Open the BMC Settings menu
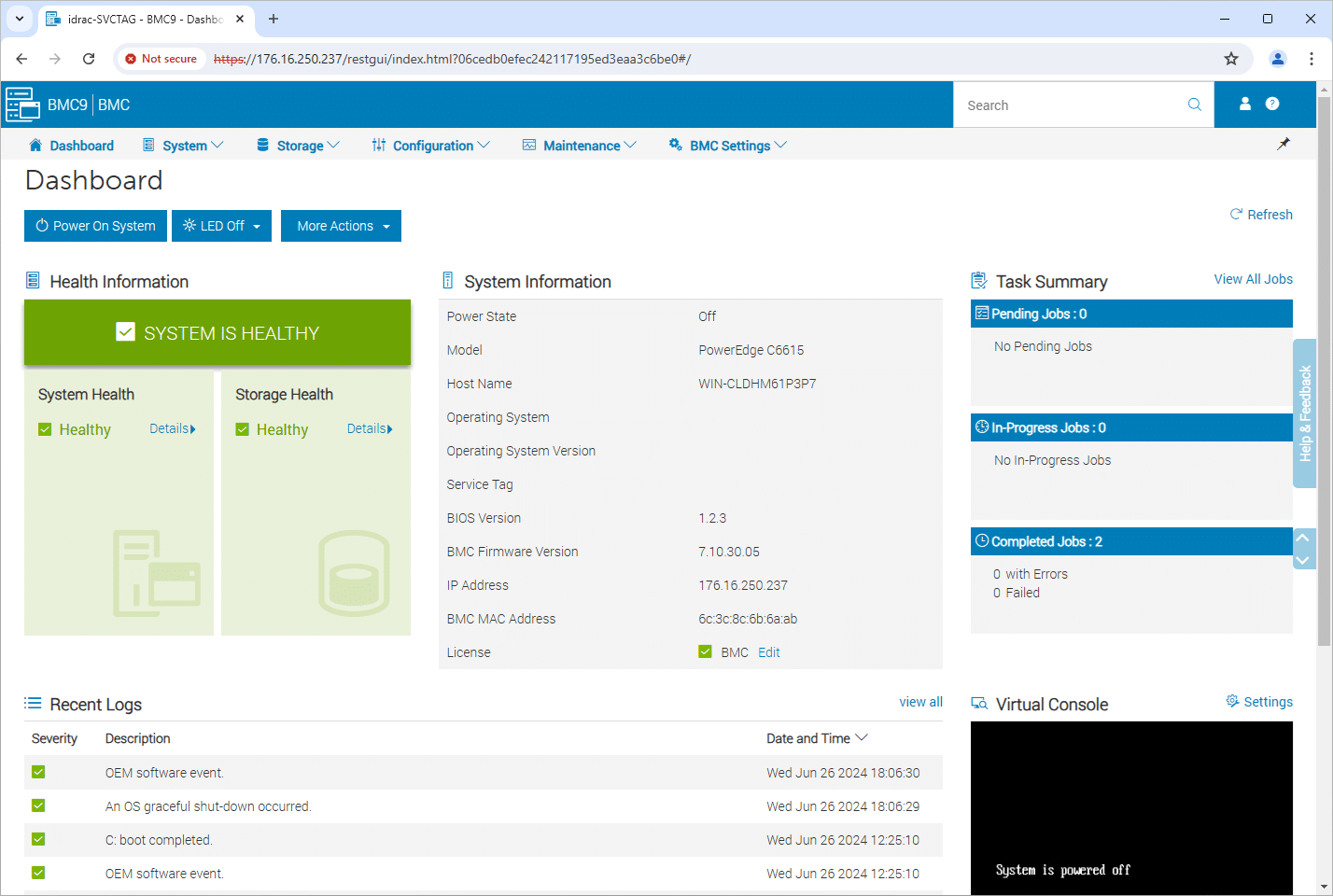1333x896 pixels. tap(728, 146)
